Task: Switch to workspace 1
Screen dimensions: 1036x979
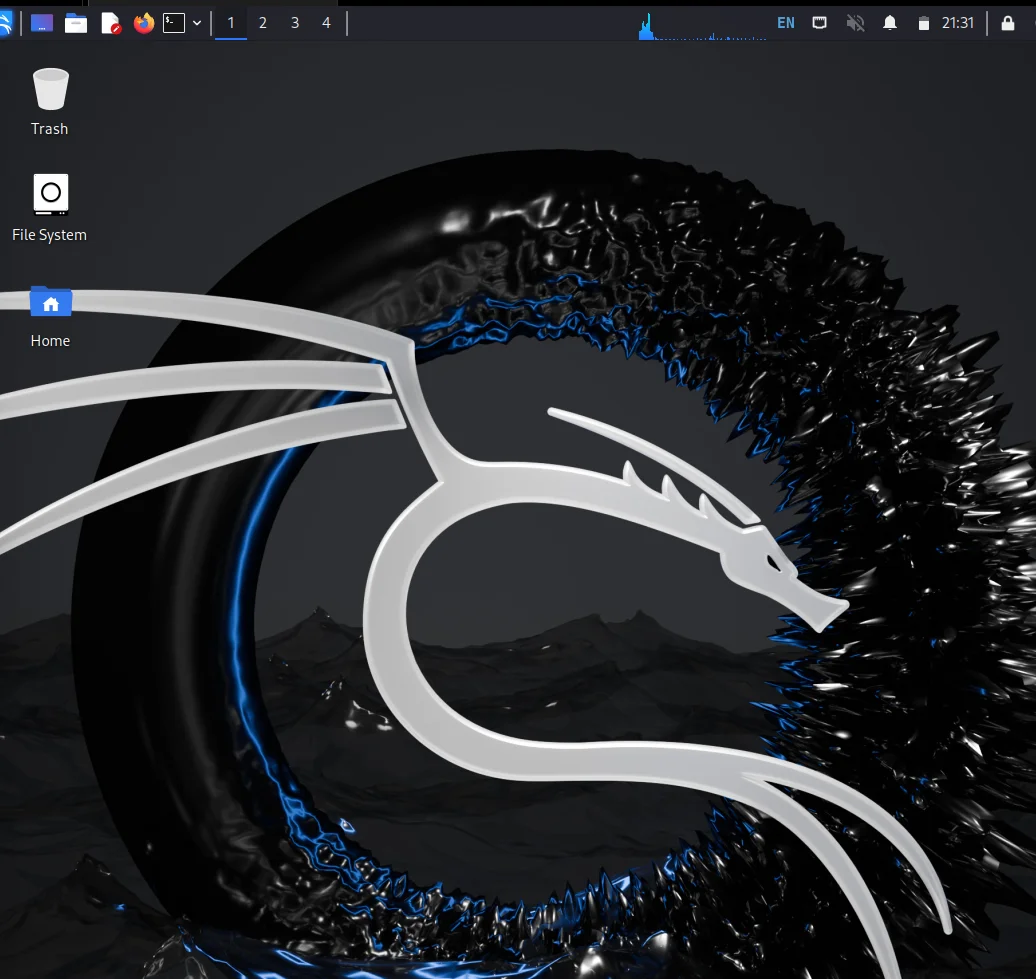Action: tap(231, 23)
